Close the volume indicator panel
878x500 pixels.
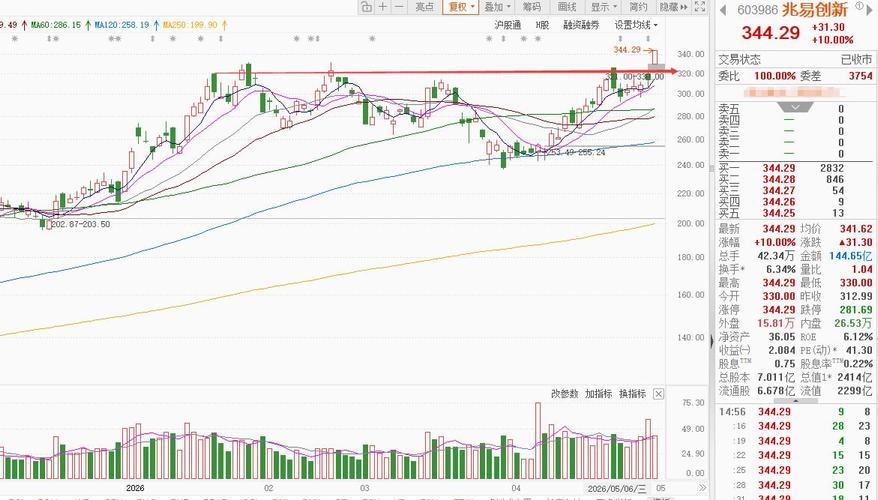click(658, 394)
